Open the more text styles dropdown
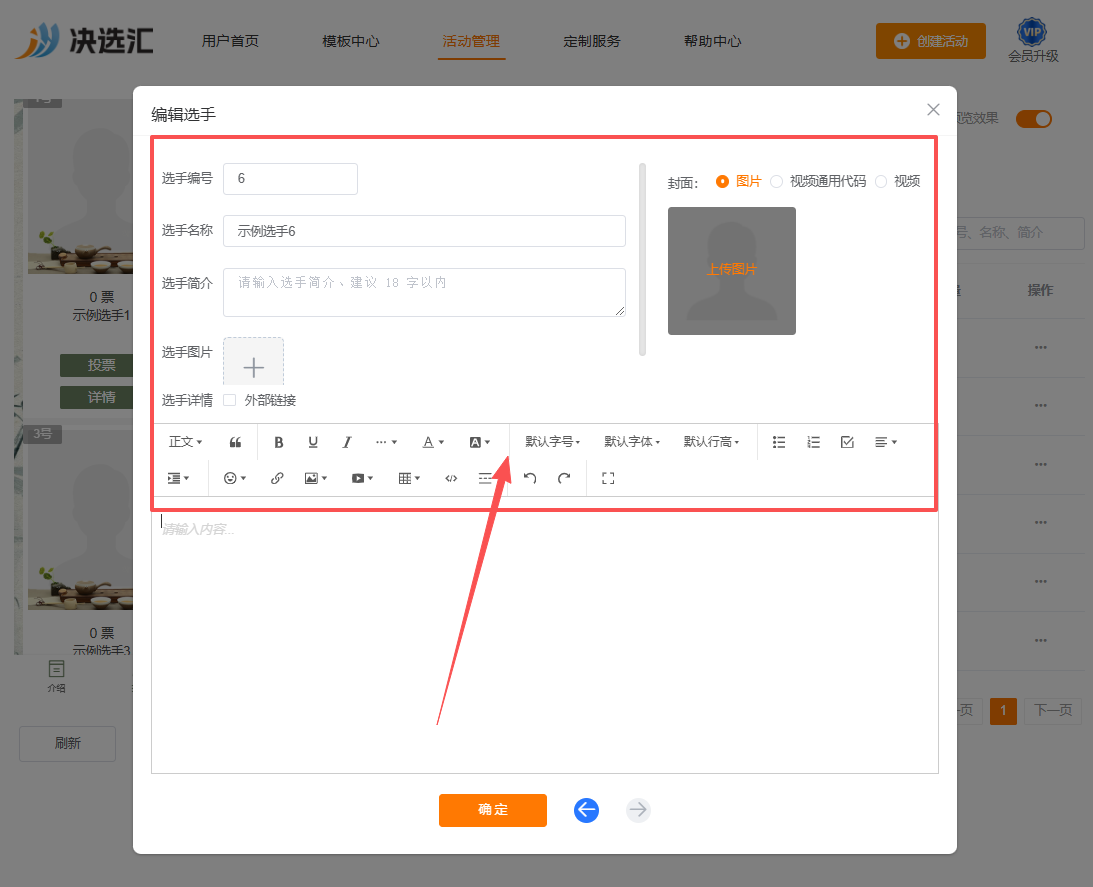 pyautogui.click(x=386, y=442)
